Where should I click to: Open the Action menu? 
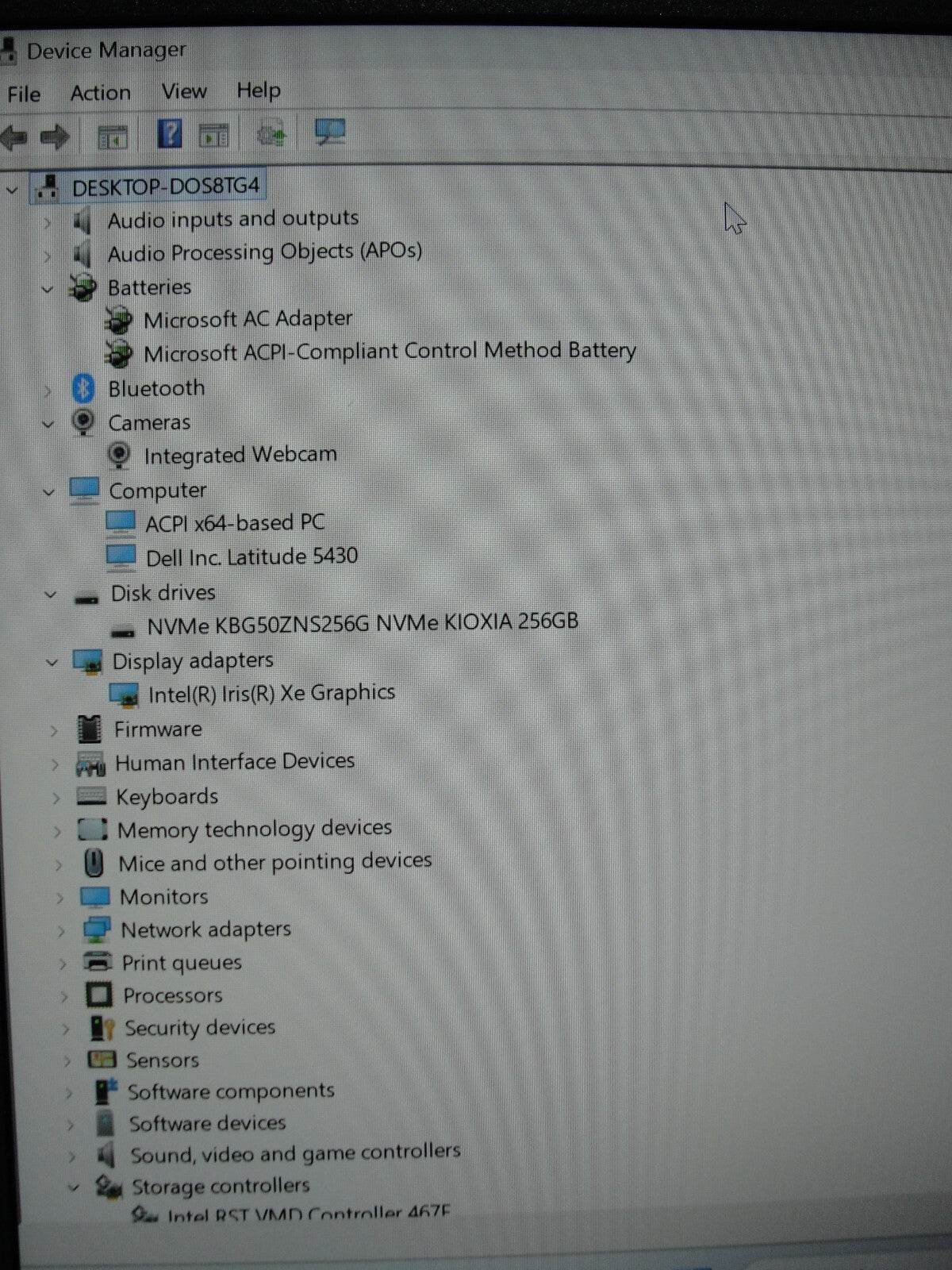100,93
